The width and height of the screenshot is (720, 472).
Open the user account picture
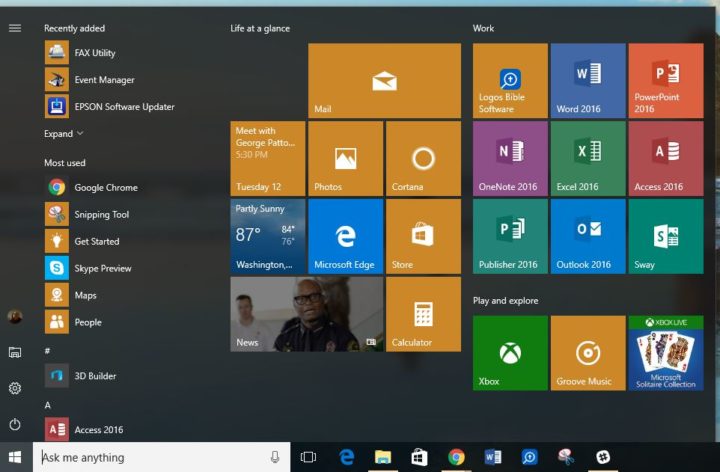(x=15, y=316)
